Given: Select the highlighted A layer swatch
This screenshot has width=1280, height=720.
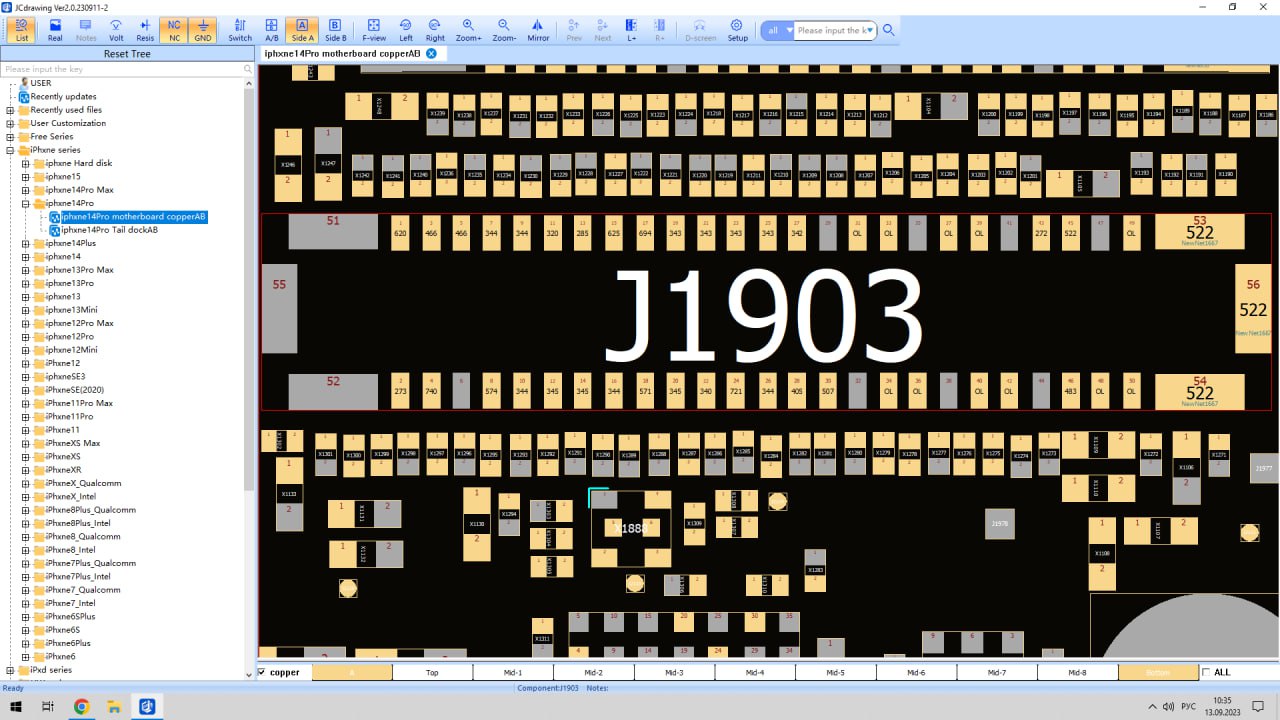Looking at the screenshot, I should (x=352, y=673).
